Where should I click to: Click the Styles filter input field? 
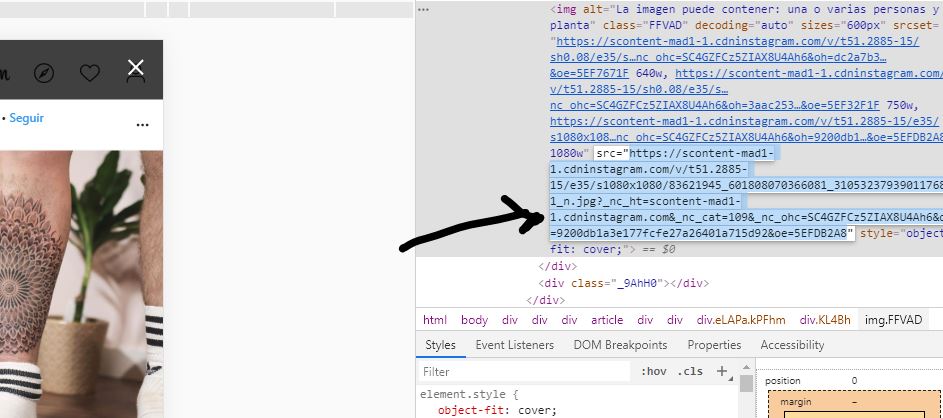[520, 372]
